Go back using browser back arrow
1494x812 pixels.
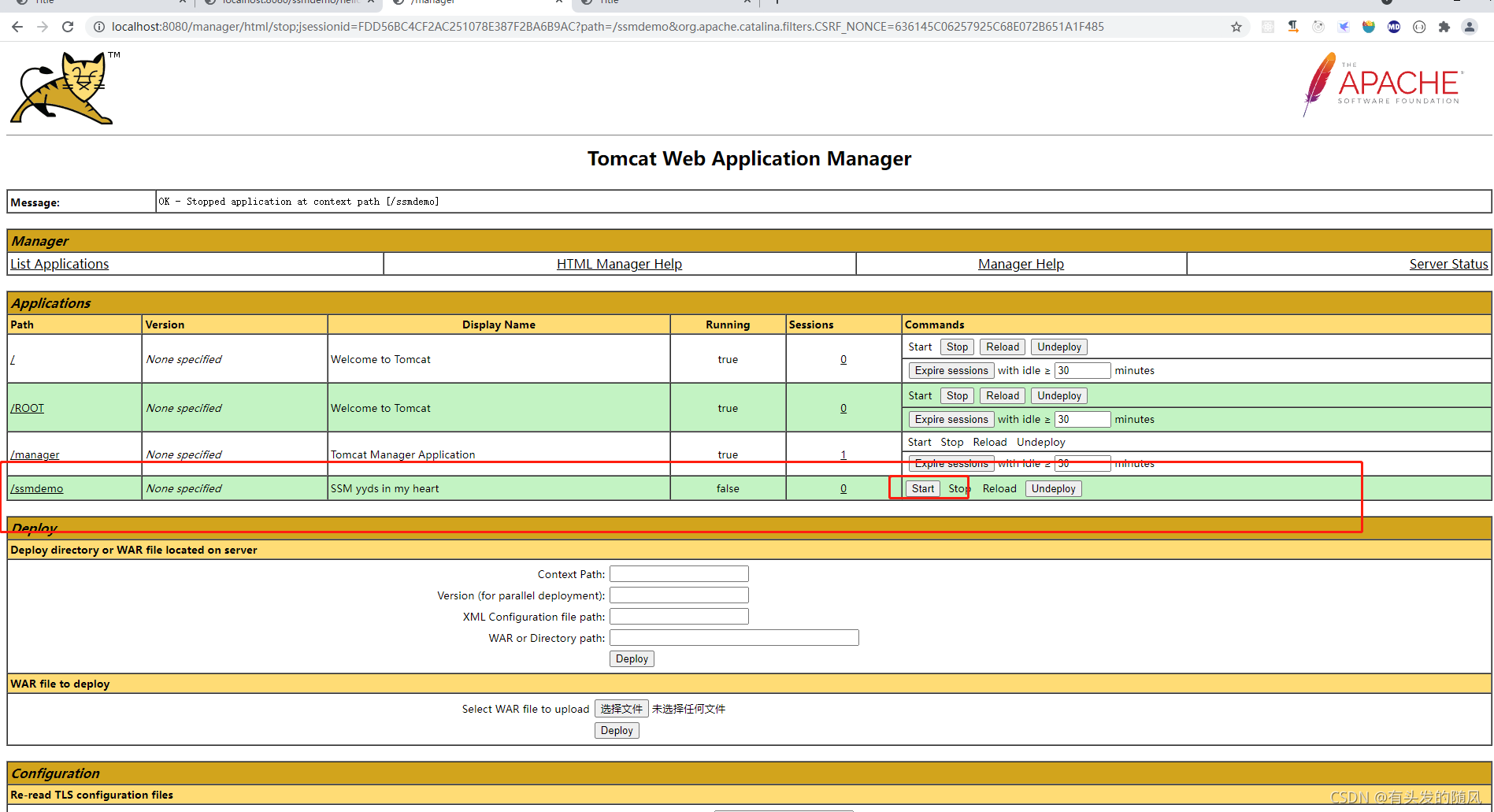[17, 27]
